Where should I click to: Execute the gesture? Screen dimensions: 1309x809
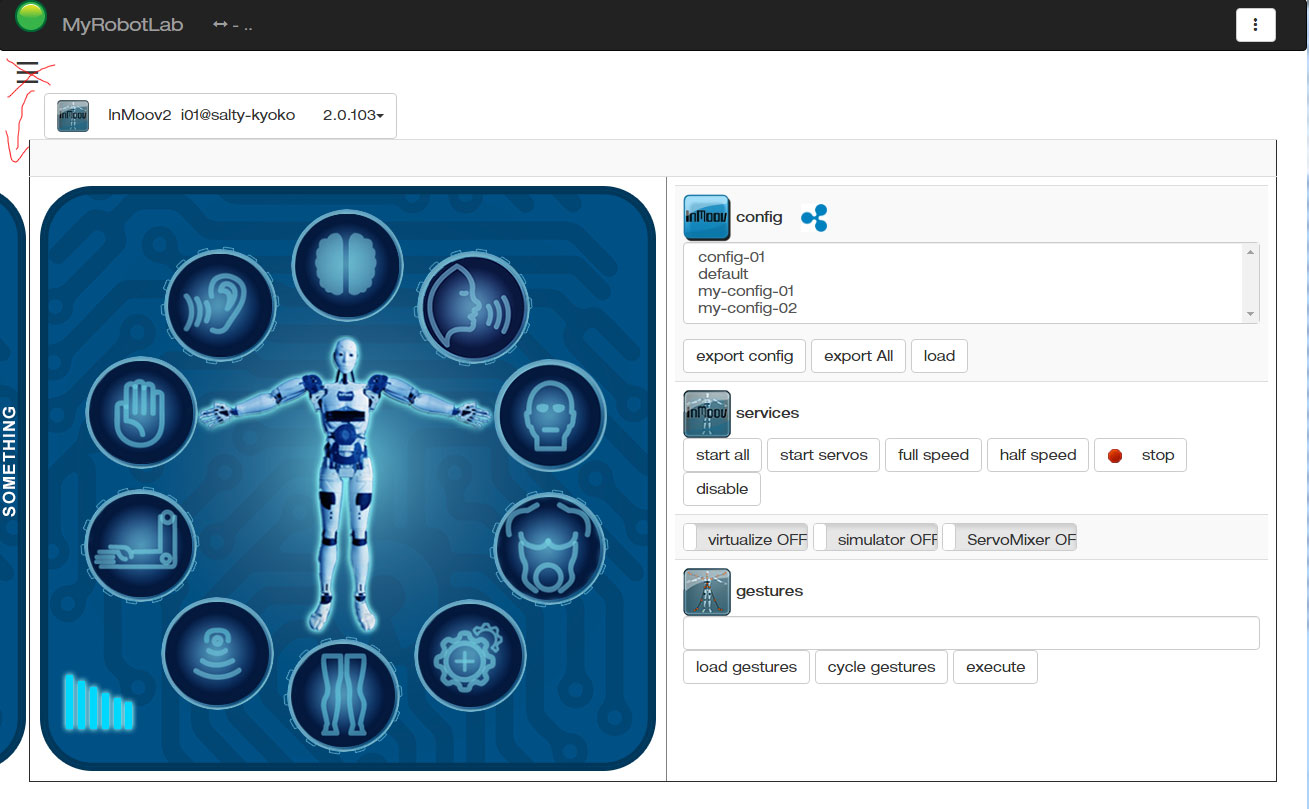pos(995,667)
